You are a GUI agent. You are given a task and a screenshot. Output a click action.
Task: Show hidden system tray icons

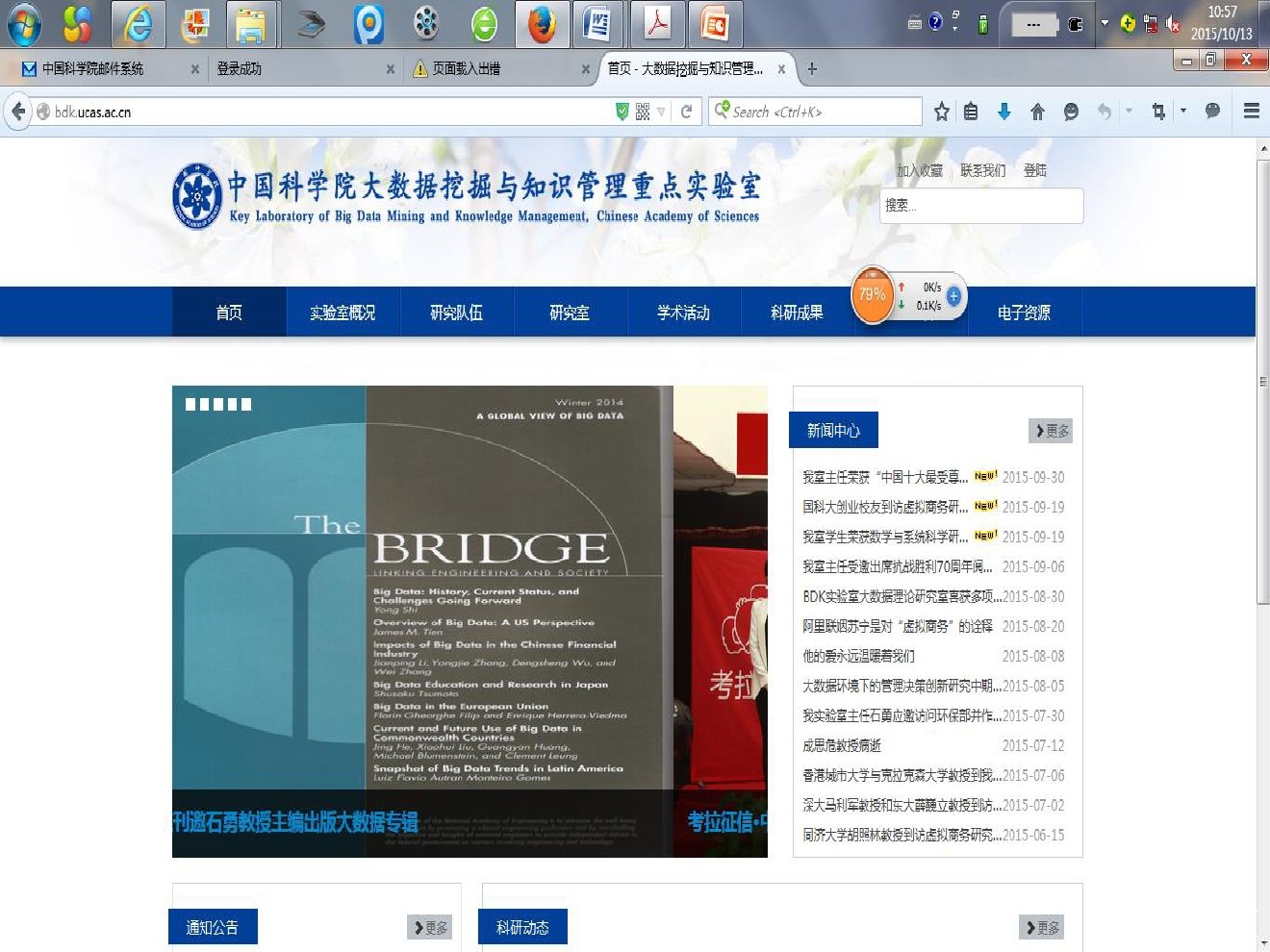click(1105, 23)
